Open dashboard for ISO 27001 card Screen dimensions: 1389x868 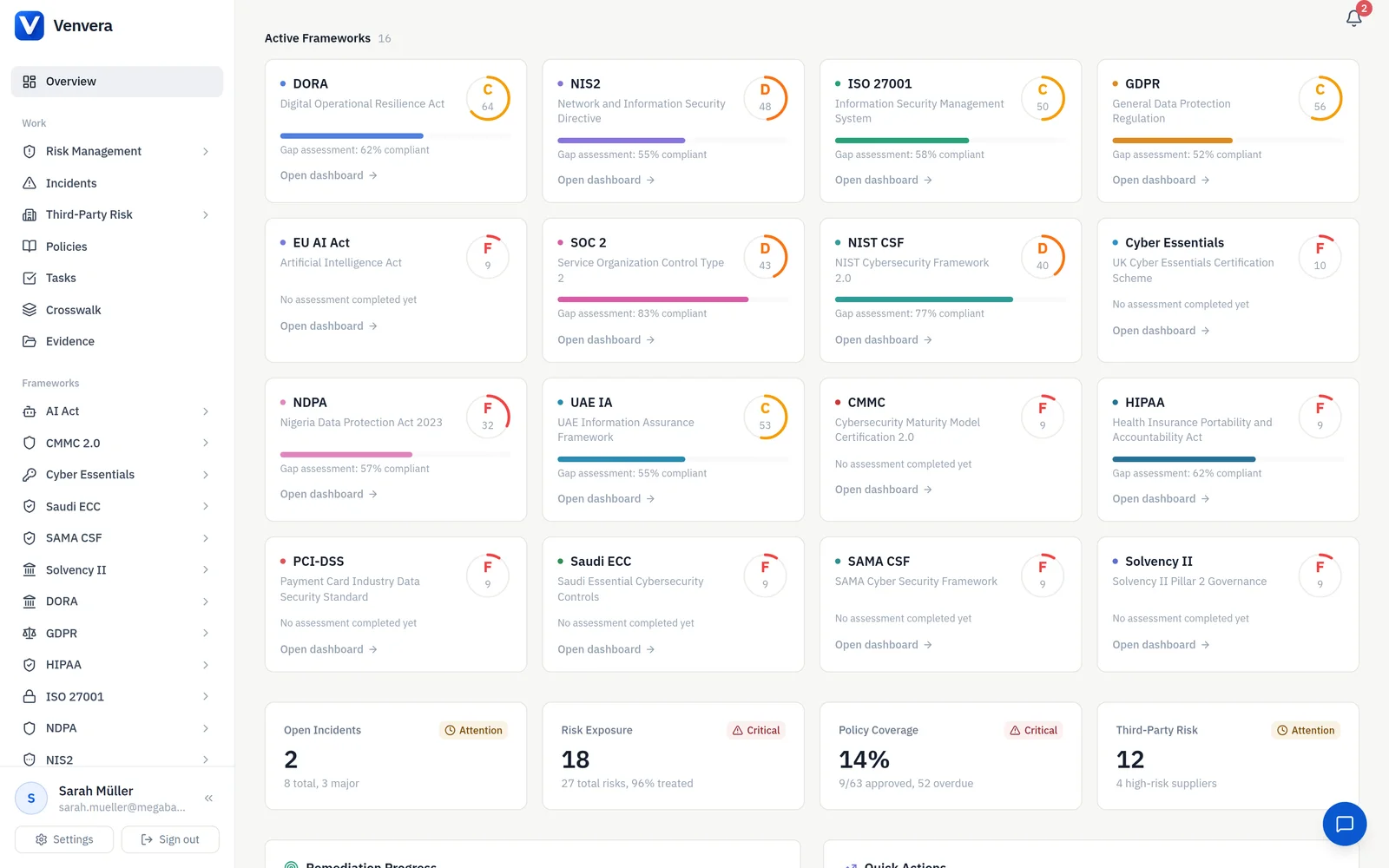point(883,180)
